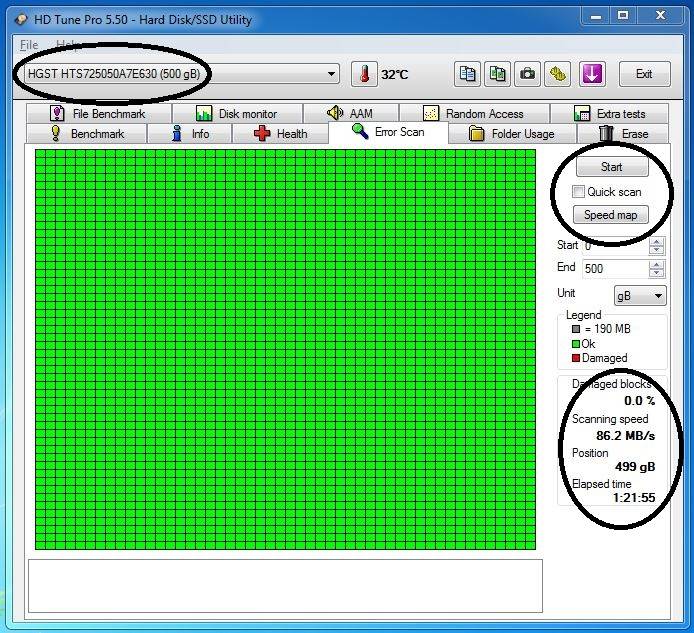Screen dimensions: 694x633
Task: Click the 86.2 MB/s scanning speed value
Action: (625, 436)
